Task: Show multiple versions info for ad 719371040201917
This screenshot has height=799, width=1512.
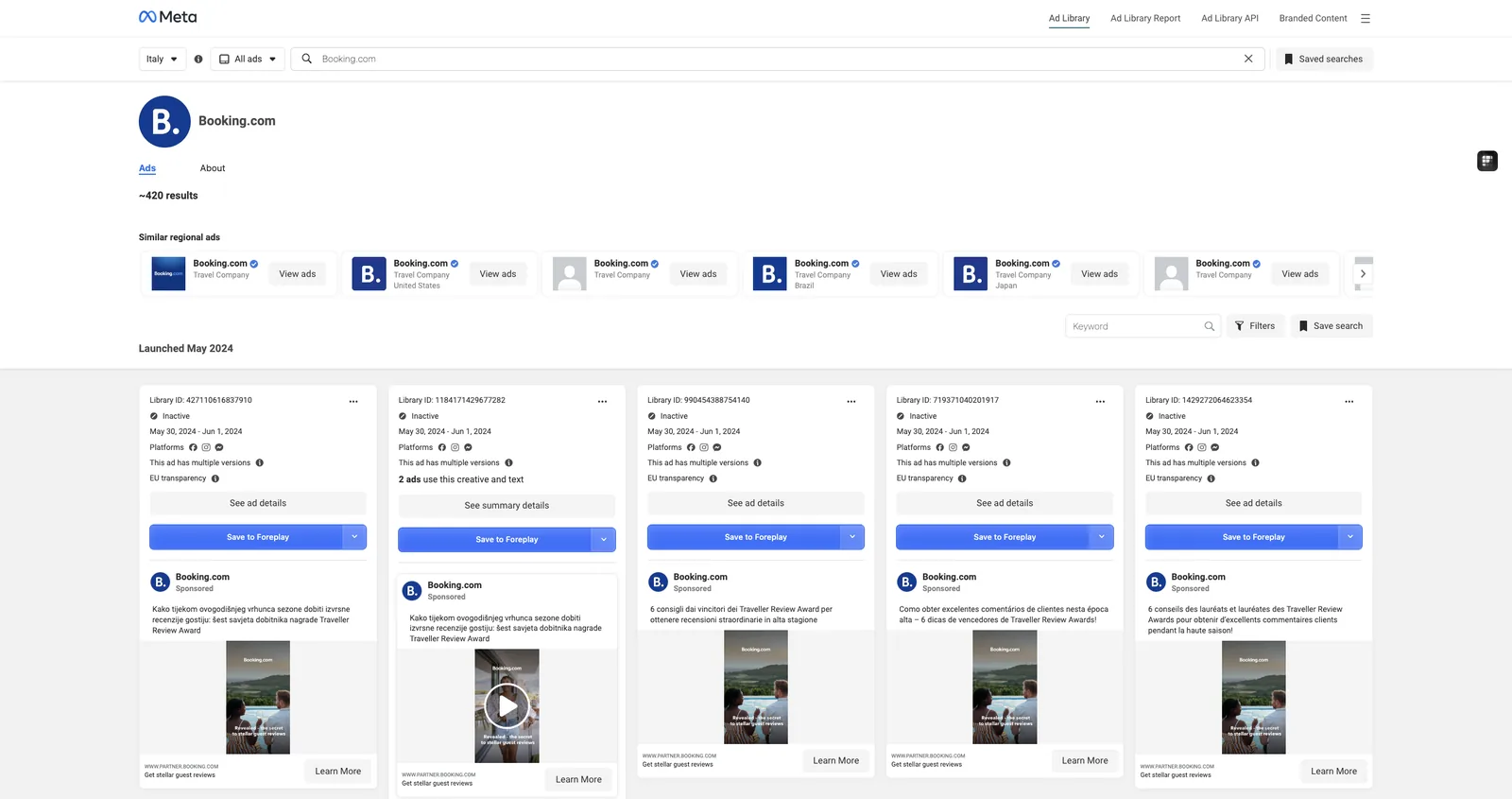Action: pos(1006,463)
